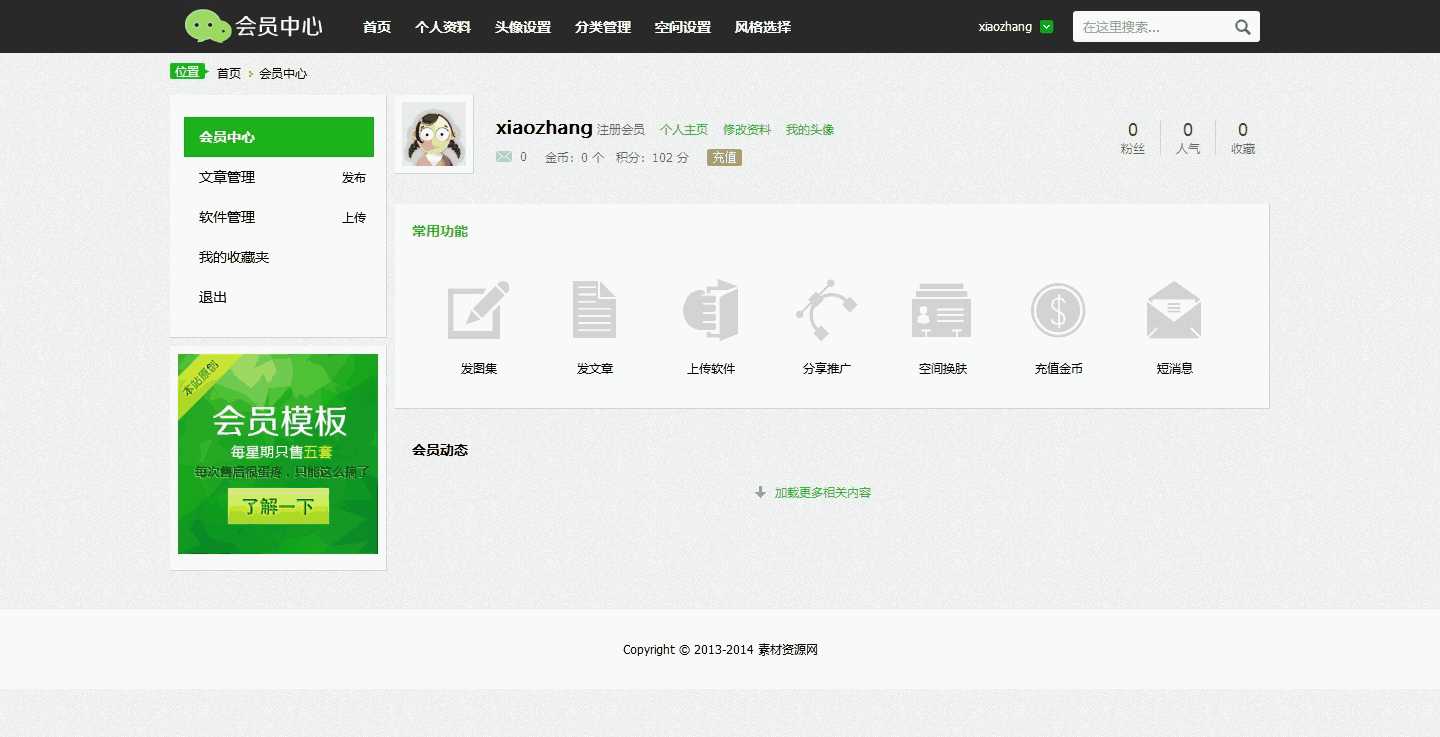Open the 修改资料 link
Viewport: 1440px width, 737px height.
click(x=748, y=129)
